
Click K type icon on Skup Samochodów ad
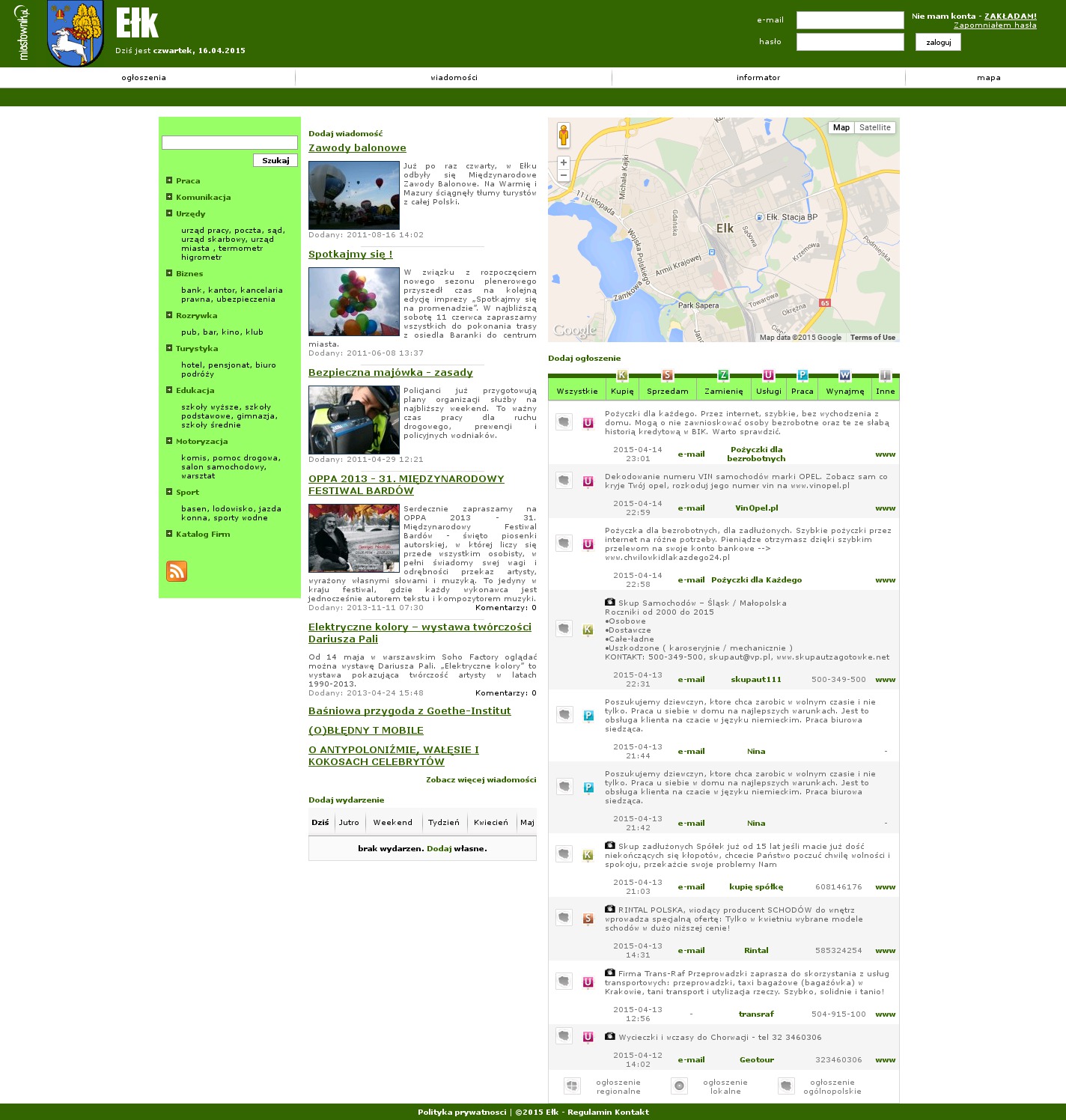(588, 630)
